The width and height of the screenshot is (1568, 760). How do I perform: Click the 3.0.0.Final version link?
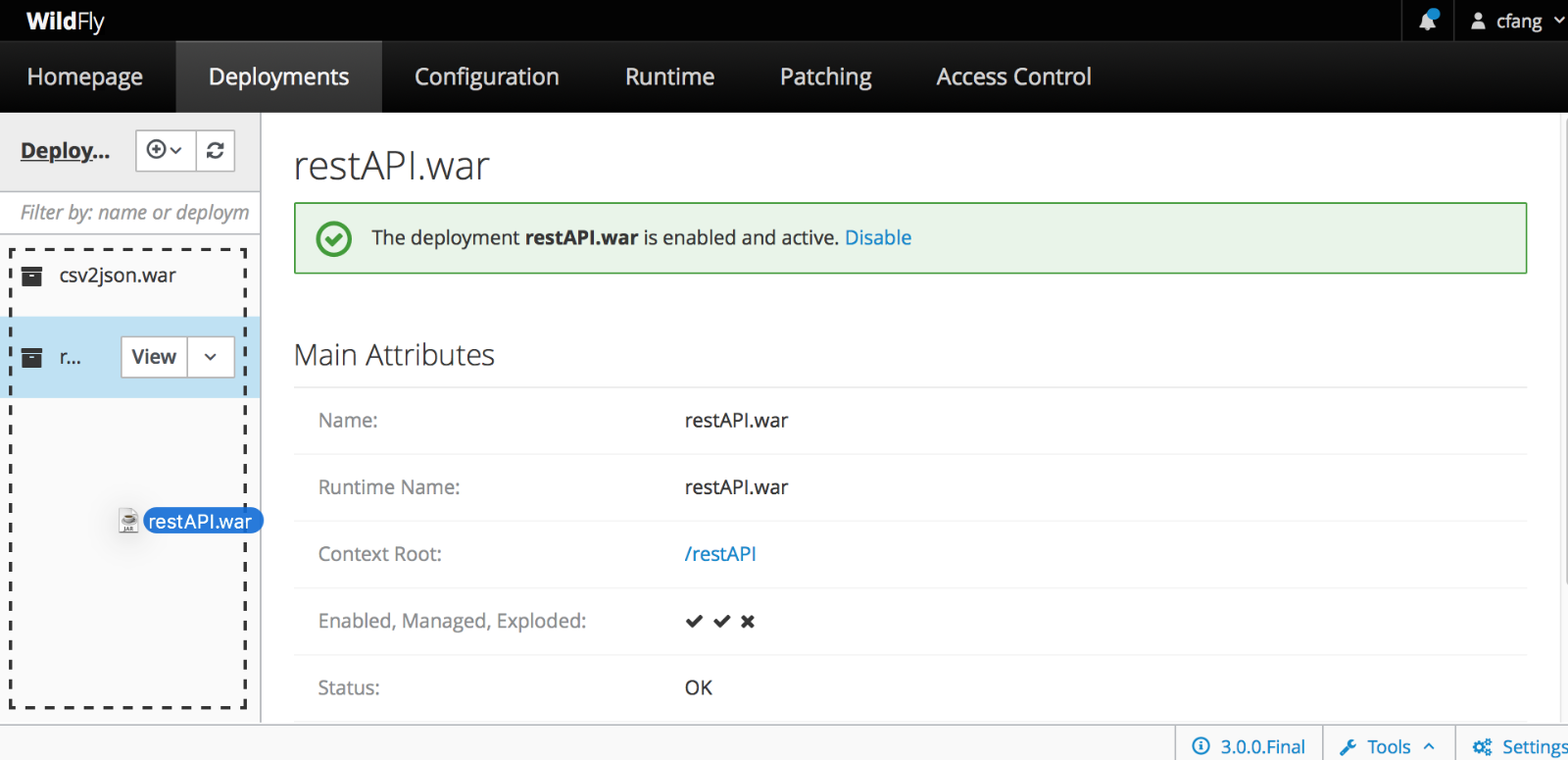(x=1263, y=746)
